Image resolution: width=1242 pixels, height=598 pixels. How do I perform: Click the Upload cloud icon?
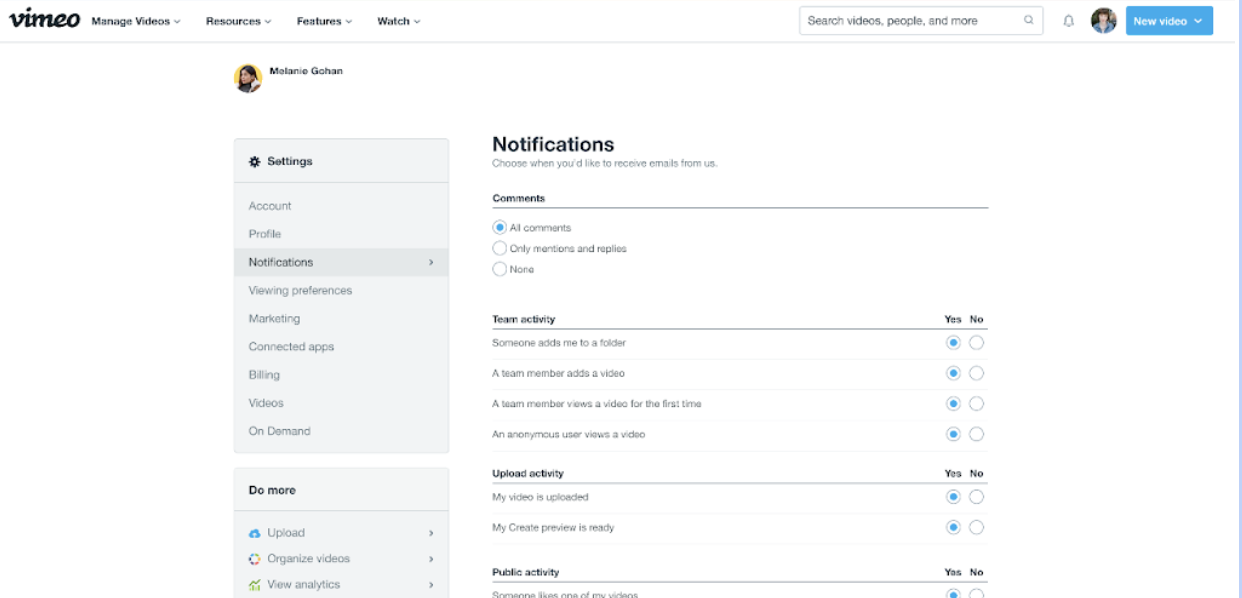pos(255,534)
